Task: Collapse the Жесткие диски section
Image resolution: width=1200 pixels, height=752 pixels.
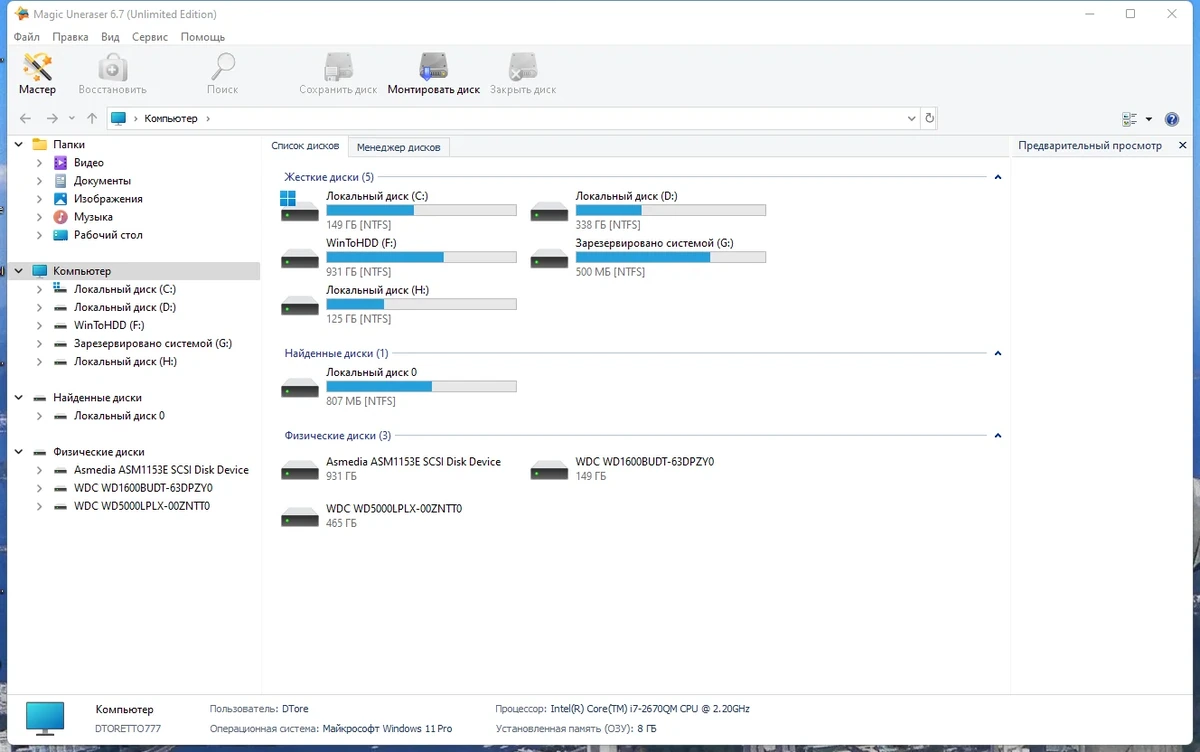Action: (x=997, y=177)
